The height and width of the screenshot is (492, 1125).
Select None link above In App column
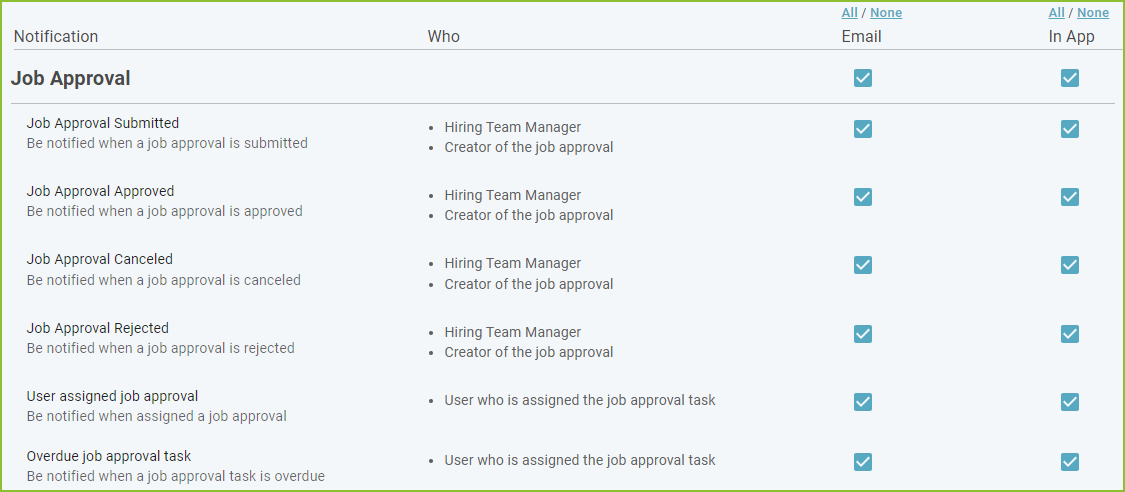point(1093,13)
